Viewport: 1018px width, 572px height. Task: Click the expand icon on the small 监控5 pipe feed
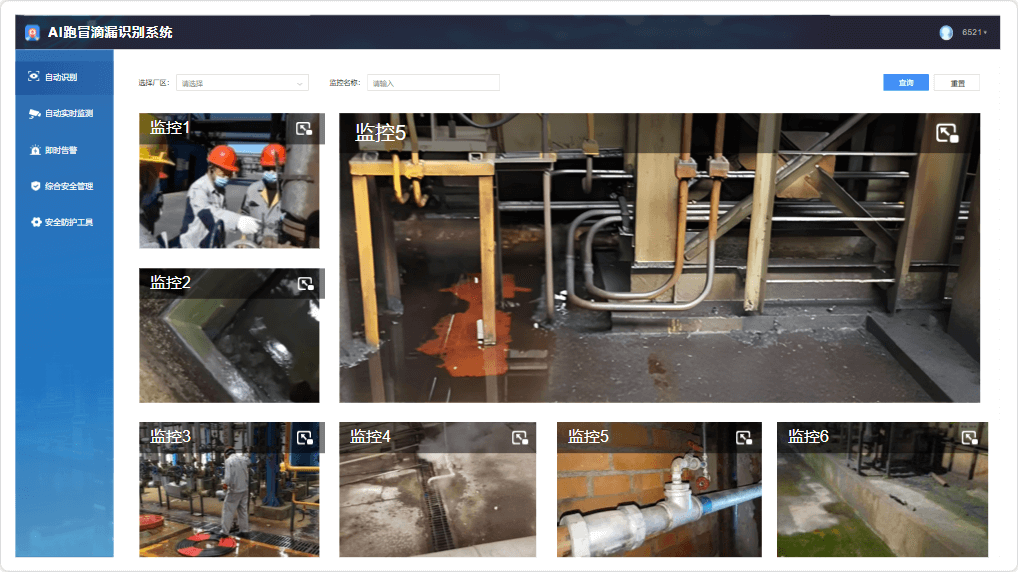click(x=743, y=437)
